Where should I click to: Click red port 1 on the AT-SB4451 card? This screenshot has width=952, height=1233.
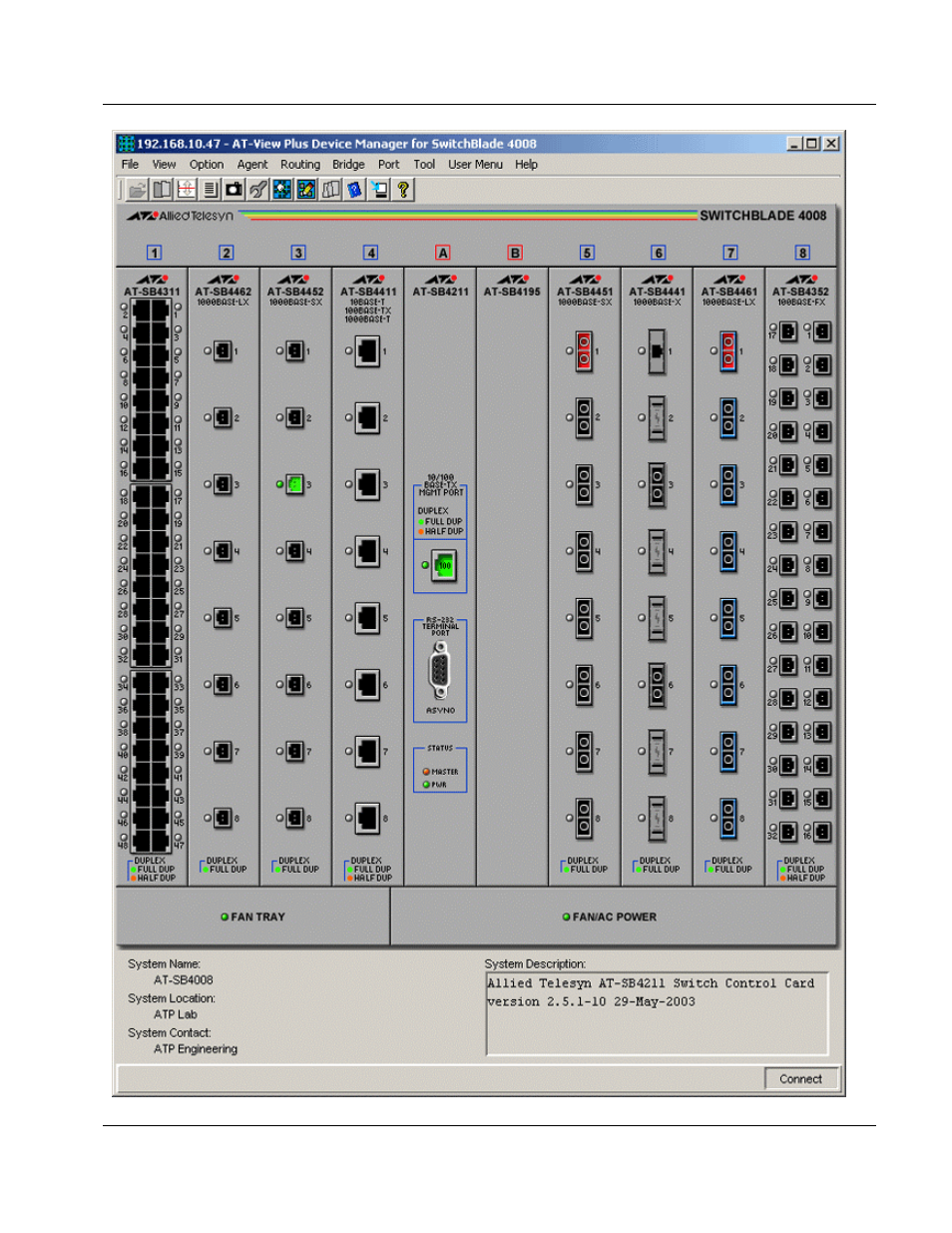click(585, 351)
